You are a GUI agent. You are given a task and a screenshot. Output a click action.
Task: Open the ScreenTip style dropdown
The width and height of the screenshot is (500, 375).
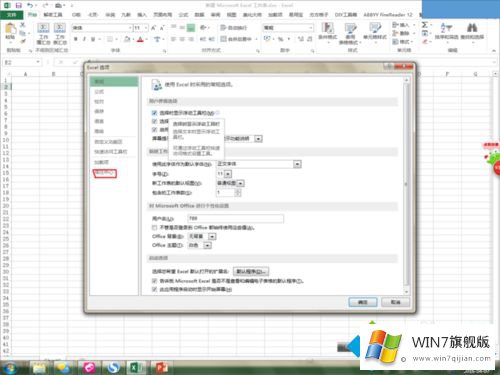(x=259, y=139)
